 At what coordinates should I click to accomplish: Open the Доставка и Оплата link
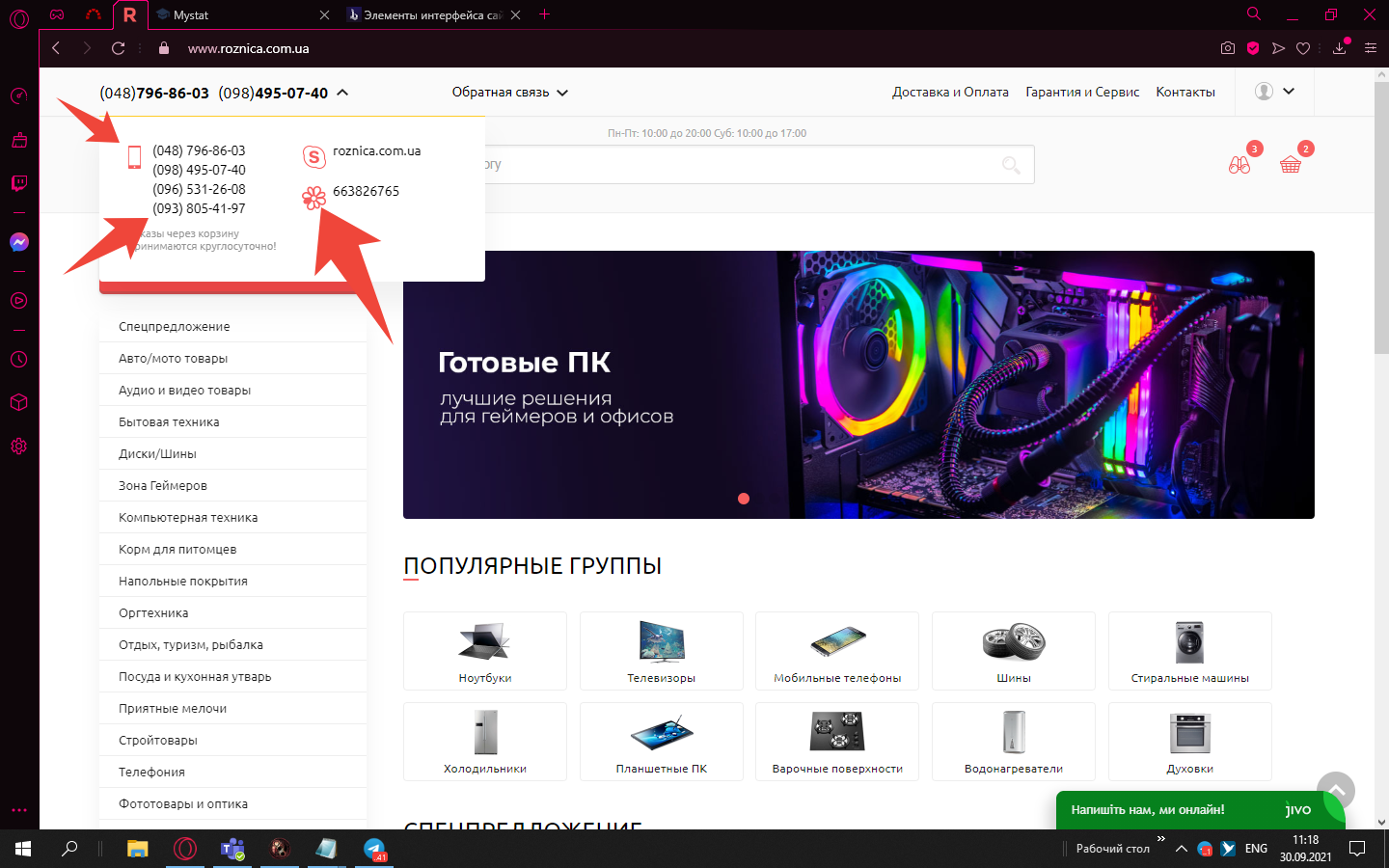[x=950, y=93]
